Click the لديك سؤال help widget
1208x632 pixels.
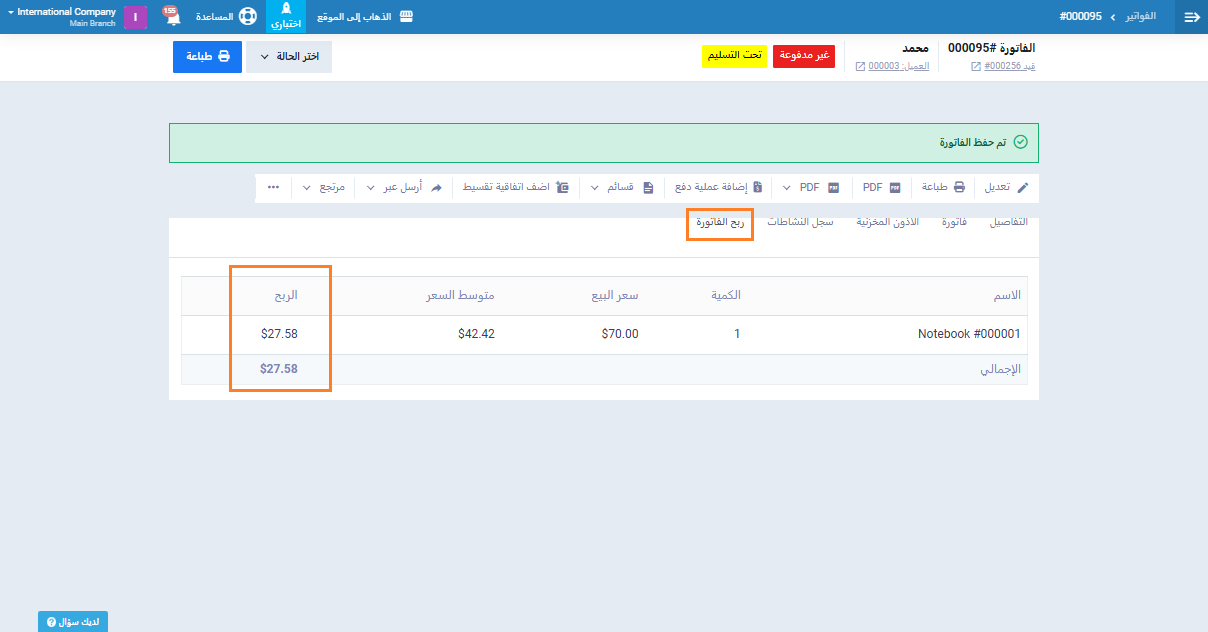73,622
